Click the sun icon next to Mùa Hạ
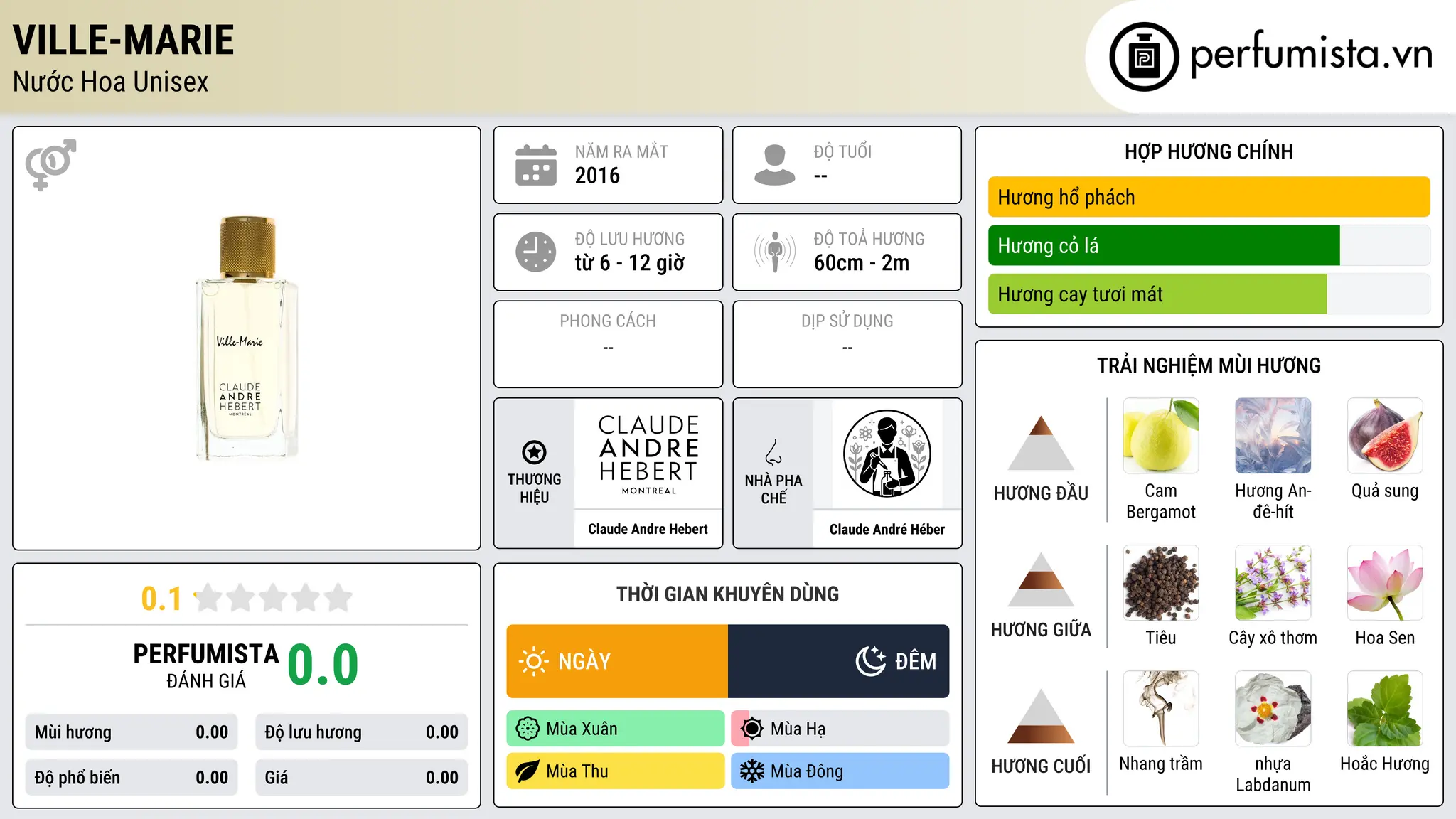 pos(752,729)
